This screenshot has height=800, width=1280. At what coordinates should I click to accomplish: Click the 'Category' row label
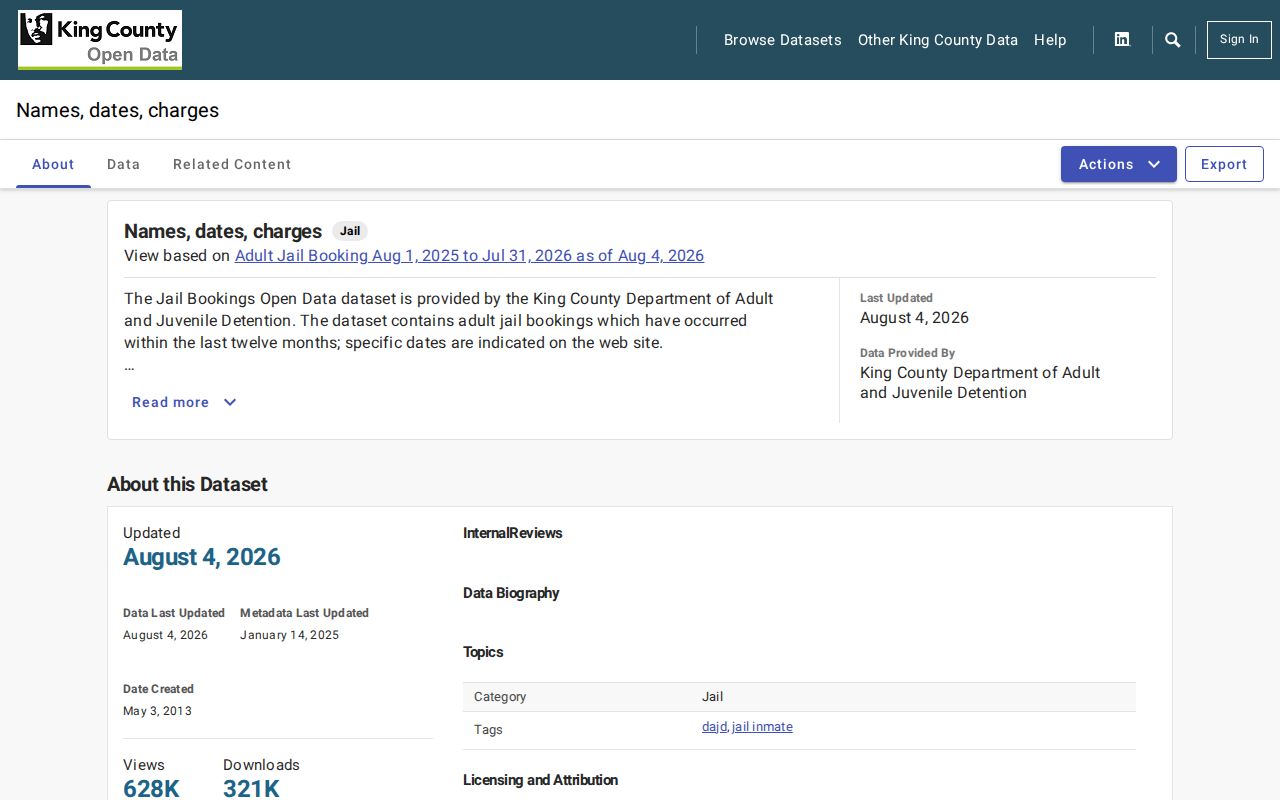pos(500,697)
